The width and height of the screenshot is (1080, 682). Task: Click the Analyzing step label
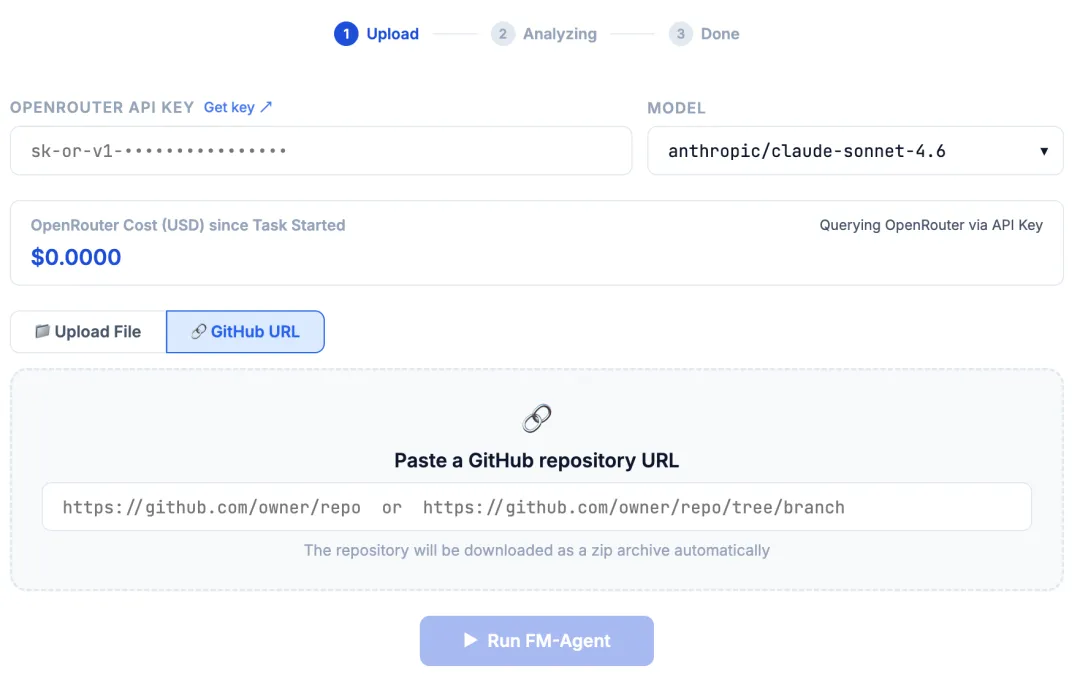pos(560,34)
